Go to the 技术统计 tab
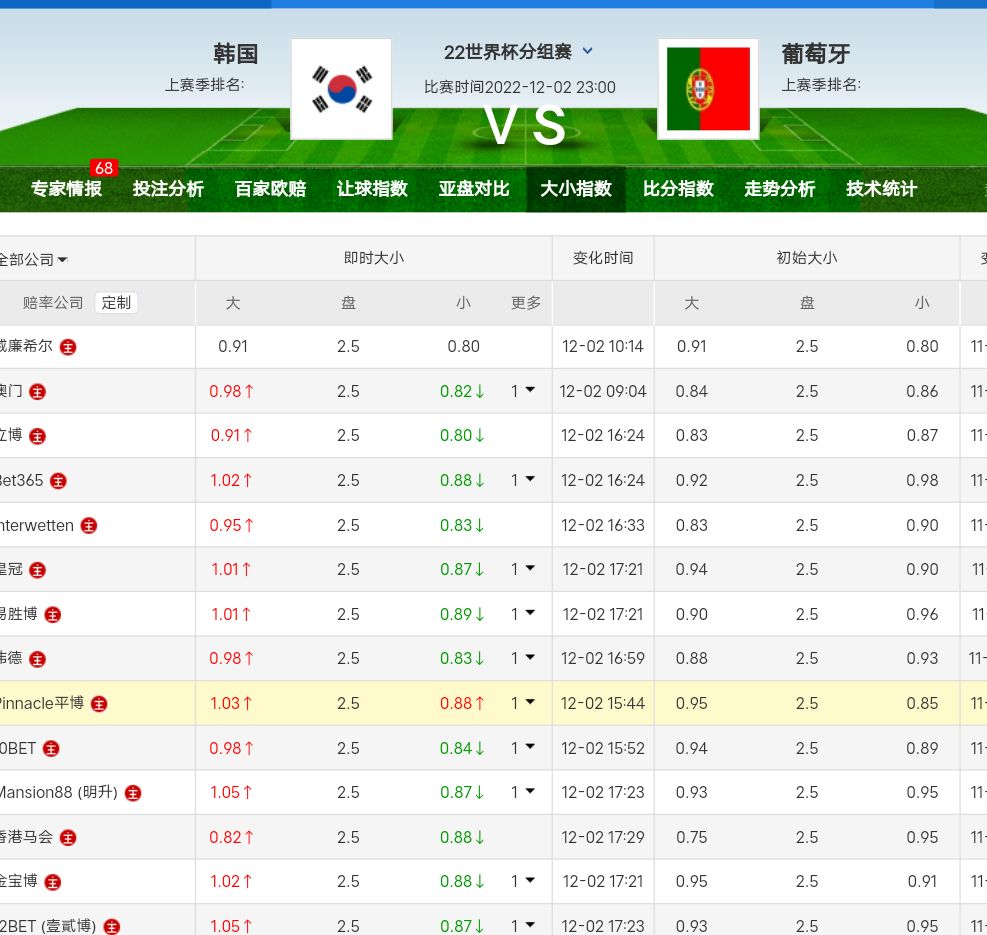987x935 pixels. 881,189
